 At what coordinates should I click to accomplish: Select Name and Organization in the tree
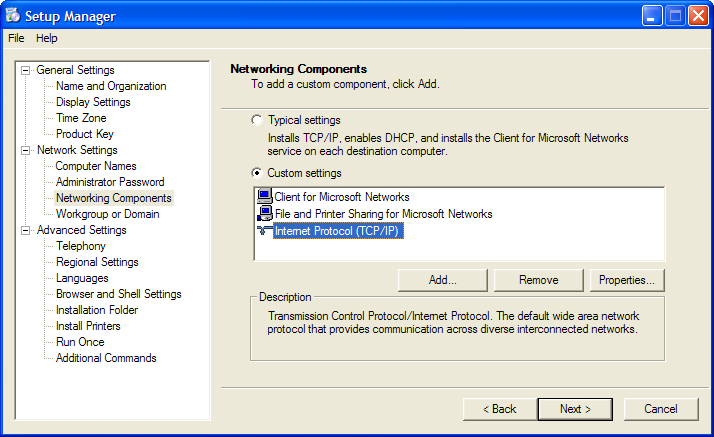pyautogui.click(x=111, y=86)
